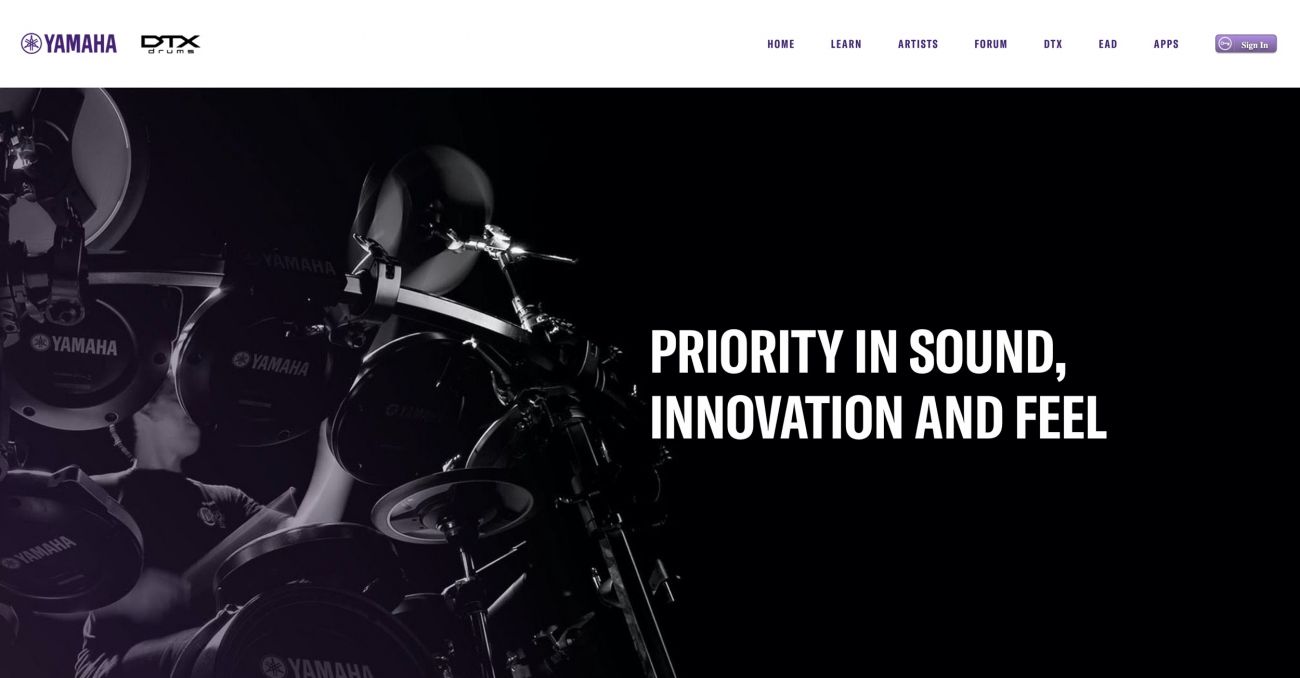Click the YAMAHA wordmark in the header
Image resolution: width=1300 pixels, height=678 pixels.
[x=81, y=44]
